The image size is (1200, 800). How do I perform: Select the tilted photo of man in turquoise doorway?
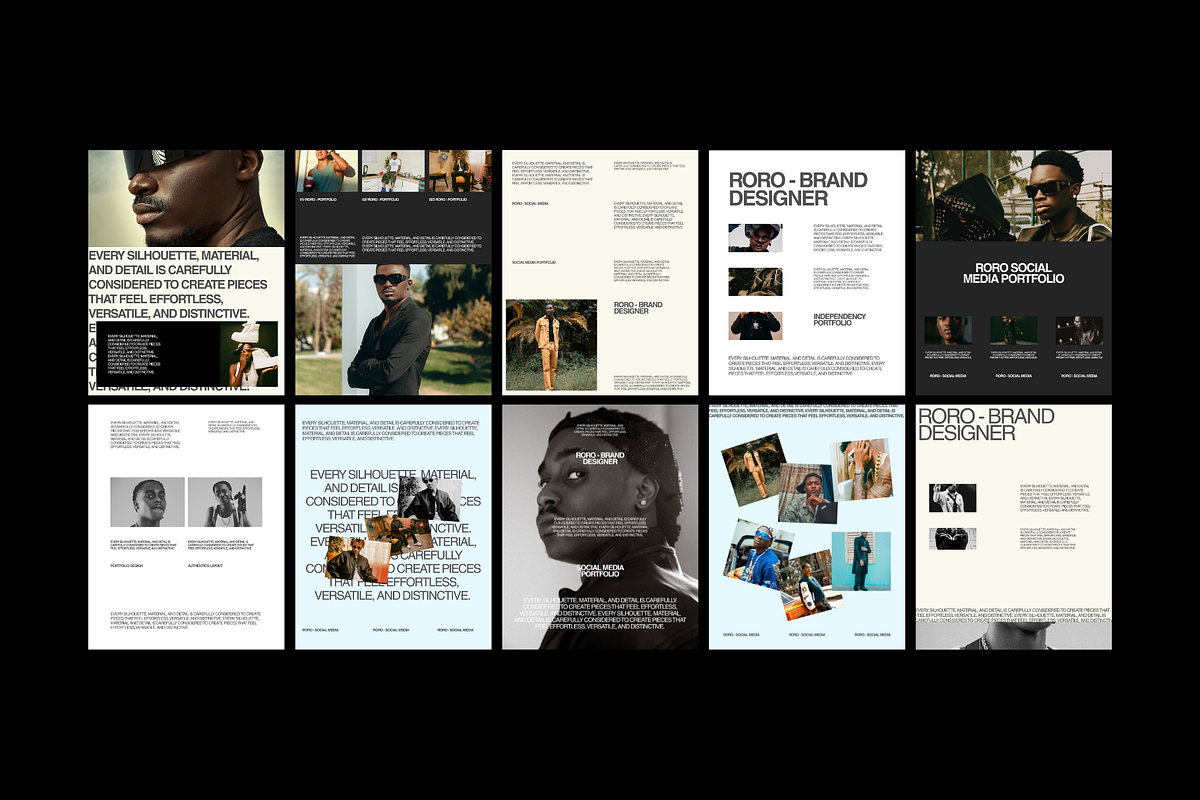click(861, 561)
